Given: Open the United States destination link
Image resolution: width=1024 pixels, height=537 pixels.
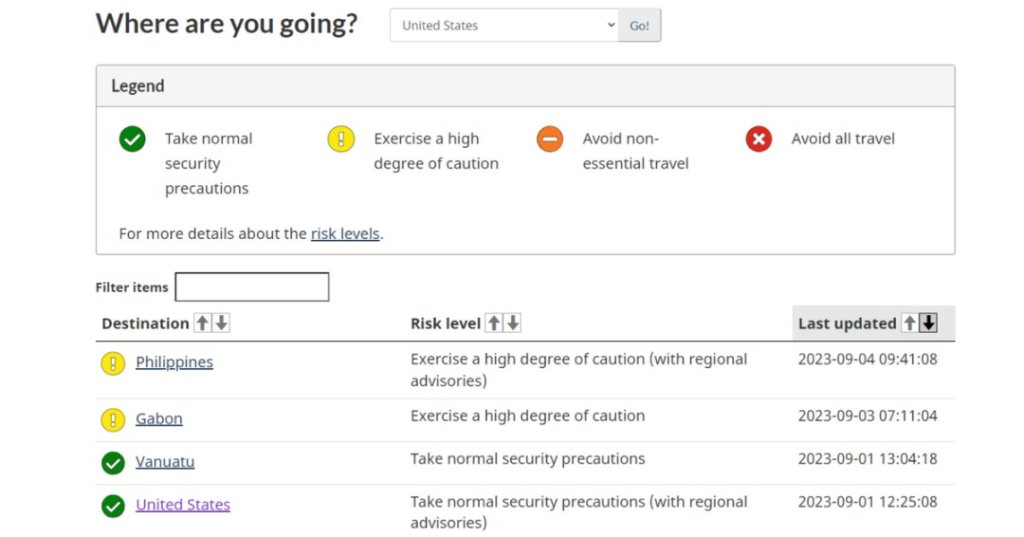Looking at the screenshot, I should pos(183,504).
